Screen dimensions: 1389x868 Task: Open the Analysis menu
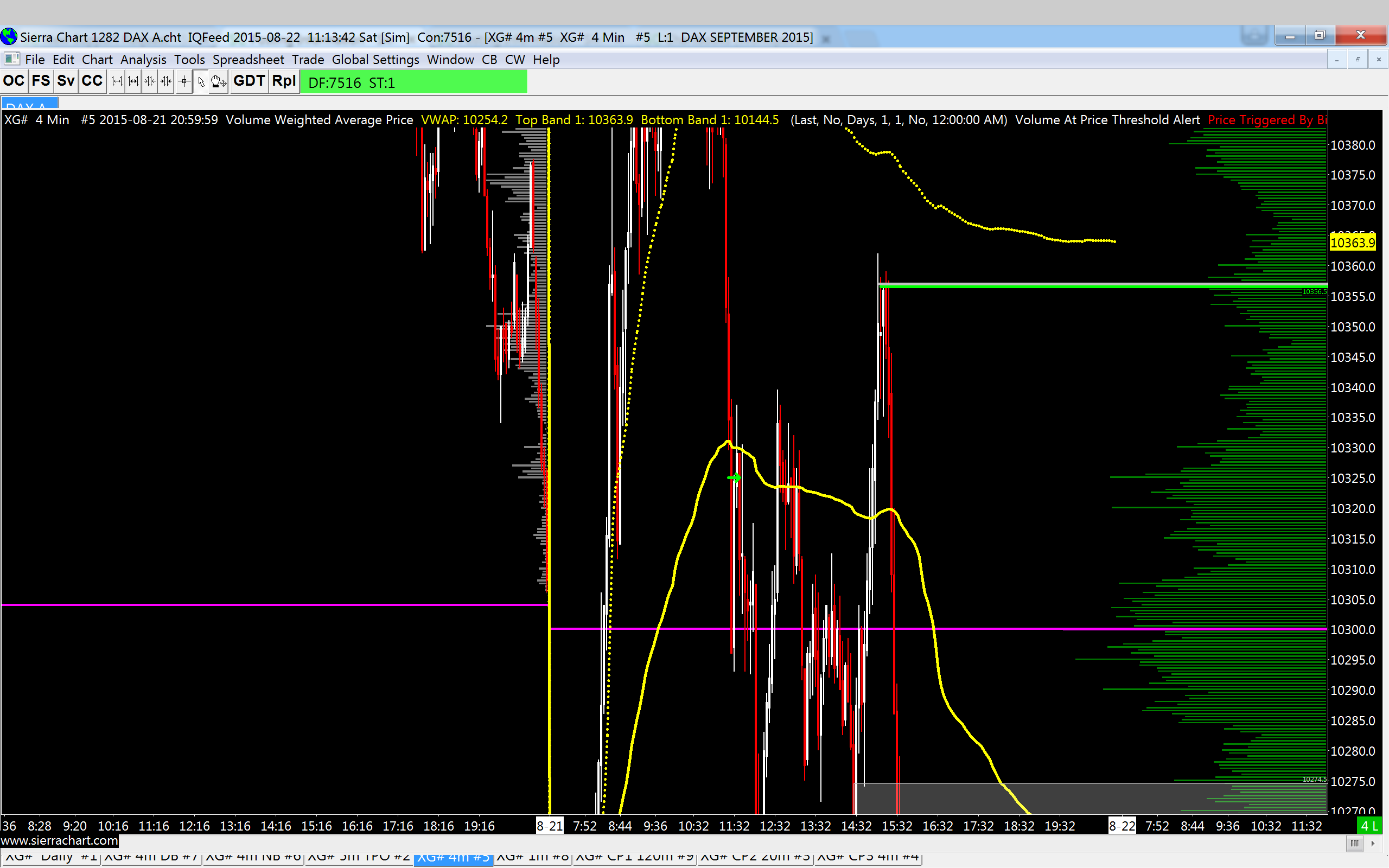tap(143, 60)
